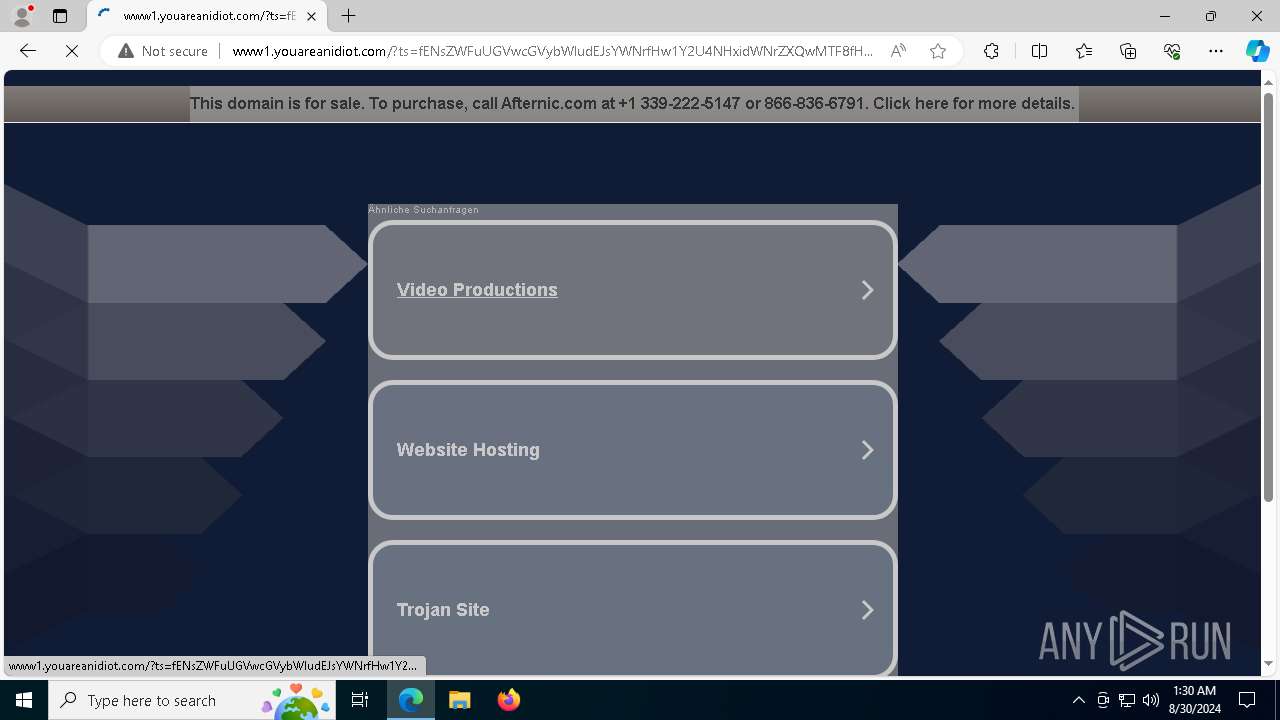This screenshot has width=1280, height=720.
Task: Open the tab actions menu icon
Action: coord(60,16)
